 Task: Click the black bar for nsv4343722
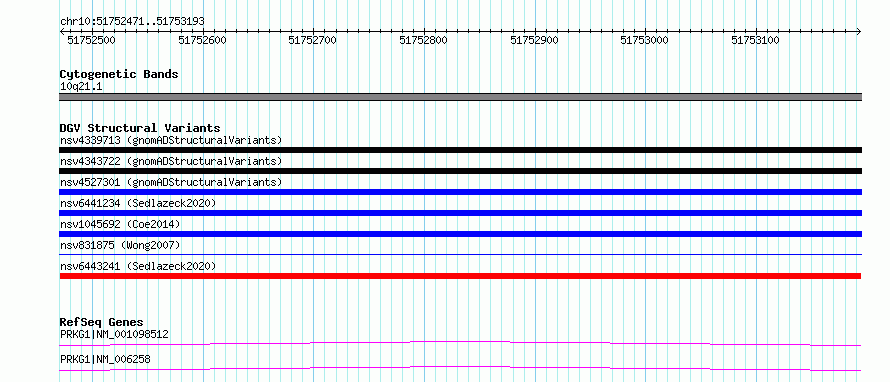(460, 171)
